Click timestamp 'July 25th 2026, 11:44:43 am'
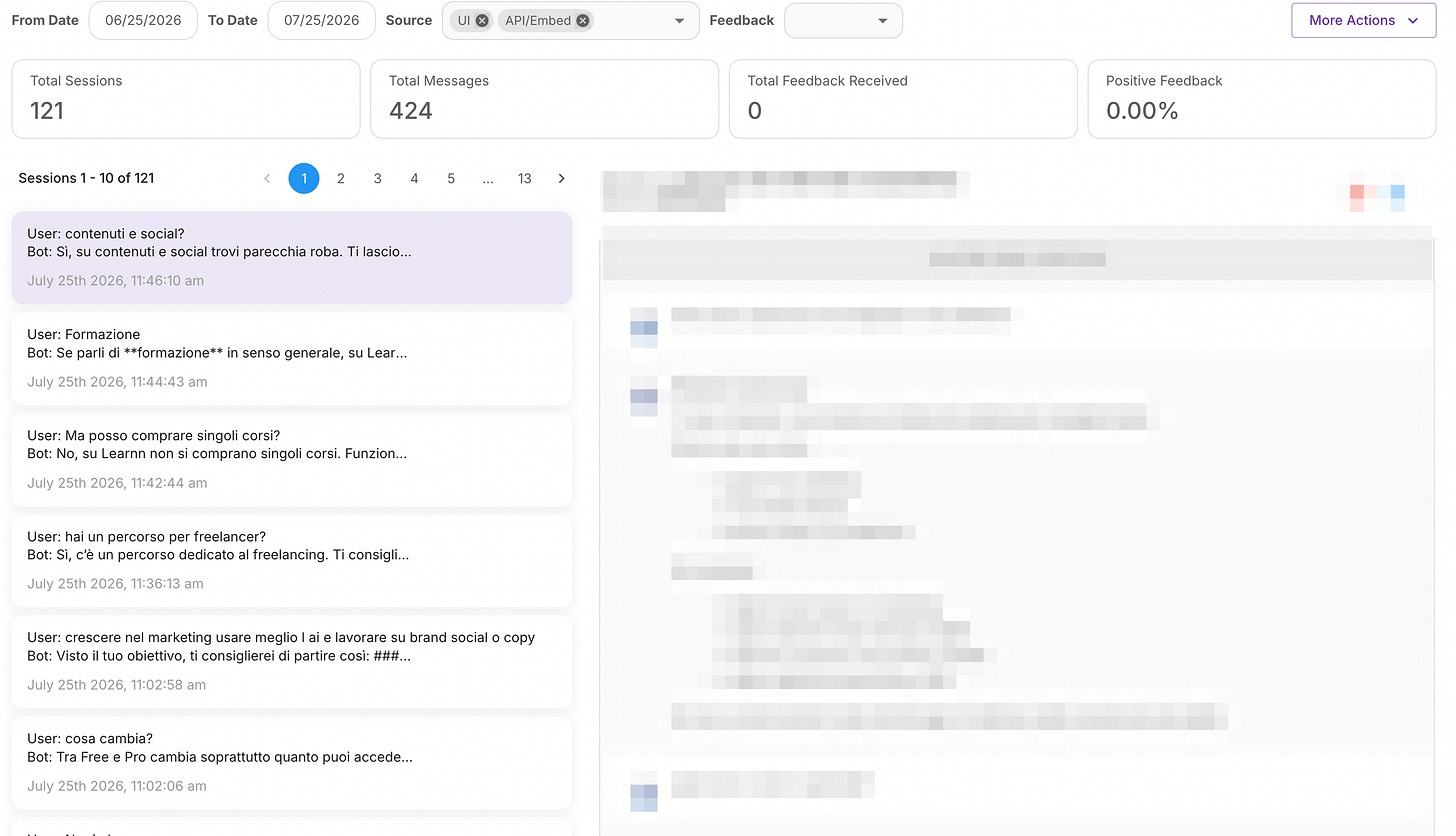1456x836 pixels. [117, 382]
